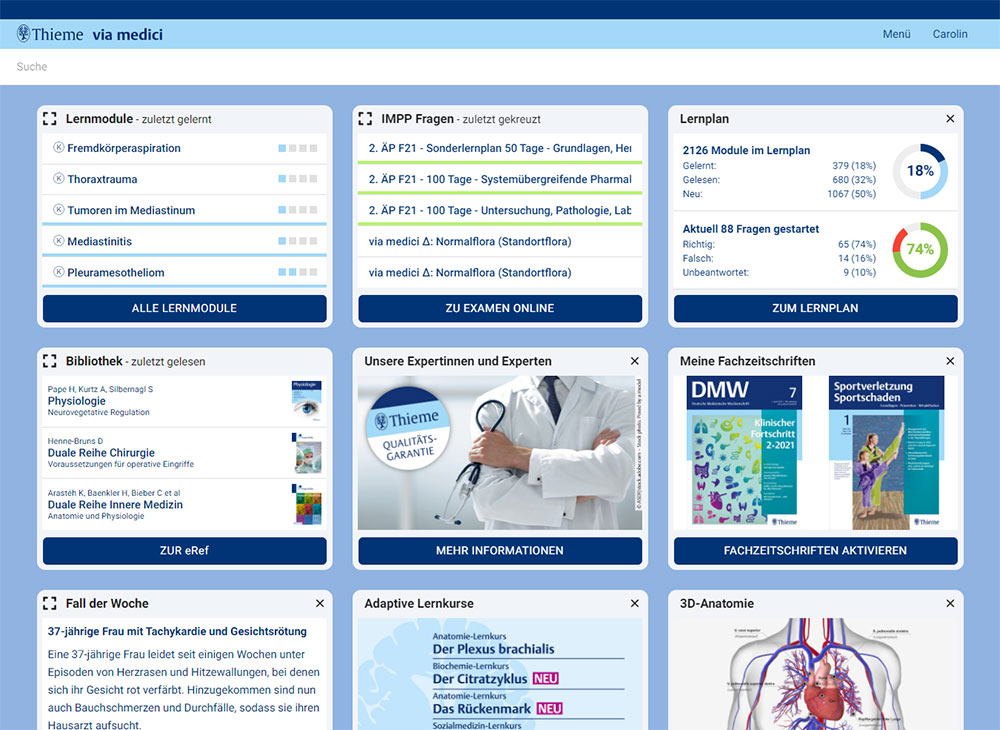Open the Sonderlernplan 50 Tage Grundlagen session
Viewport: 1000px width, 730px height.
pos(500,148)
